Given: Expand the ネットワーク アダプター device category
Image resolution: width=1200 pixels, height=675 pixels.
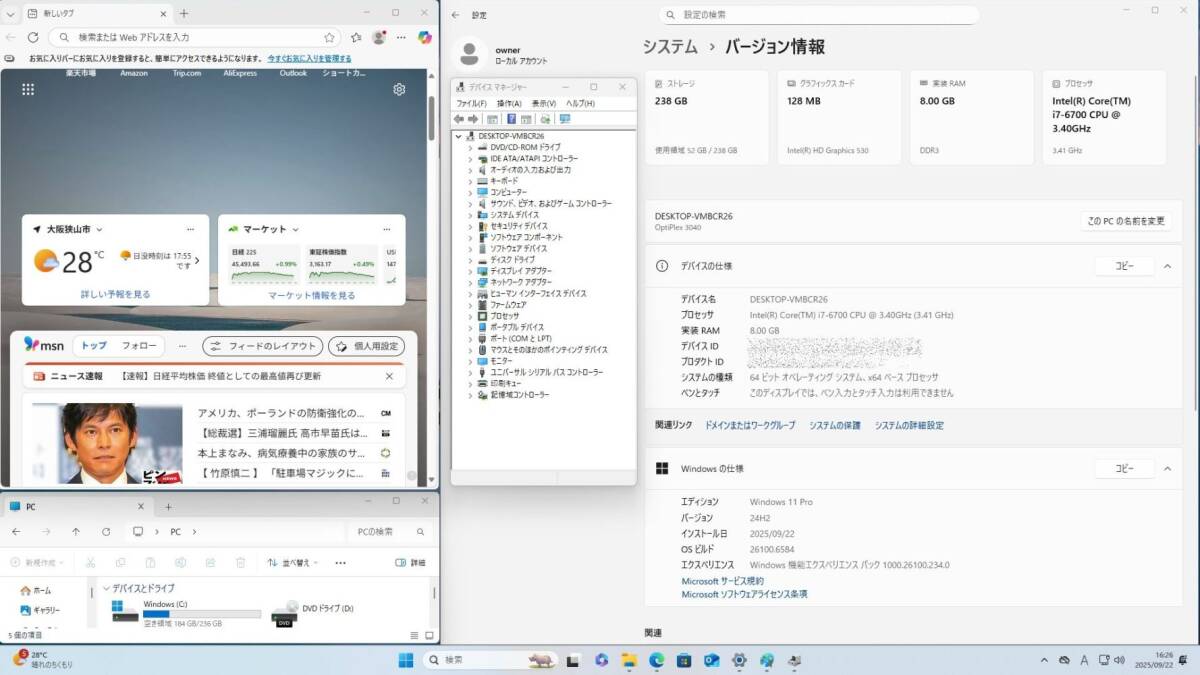Looking at the screenshot, I should 470,282.
